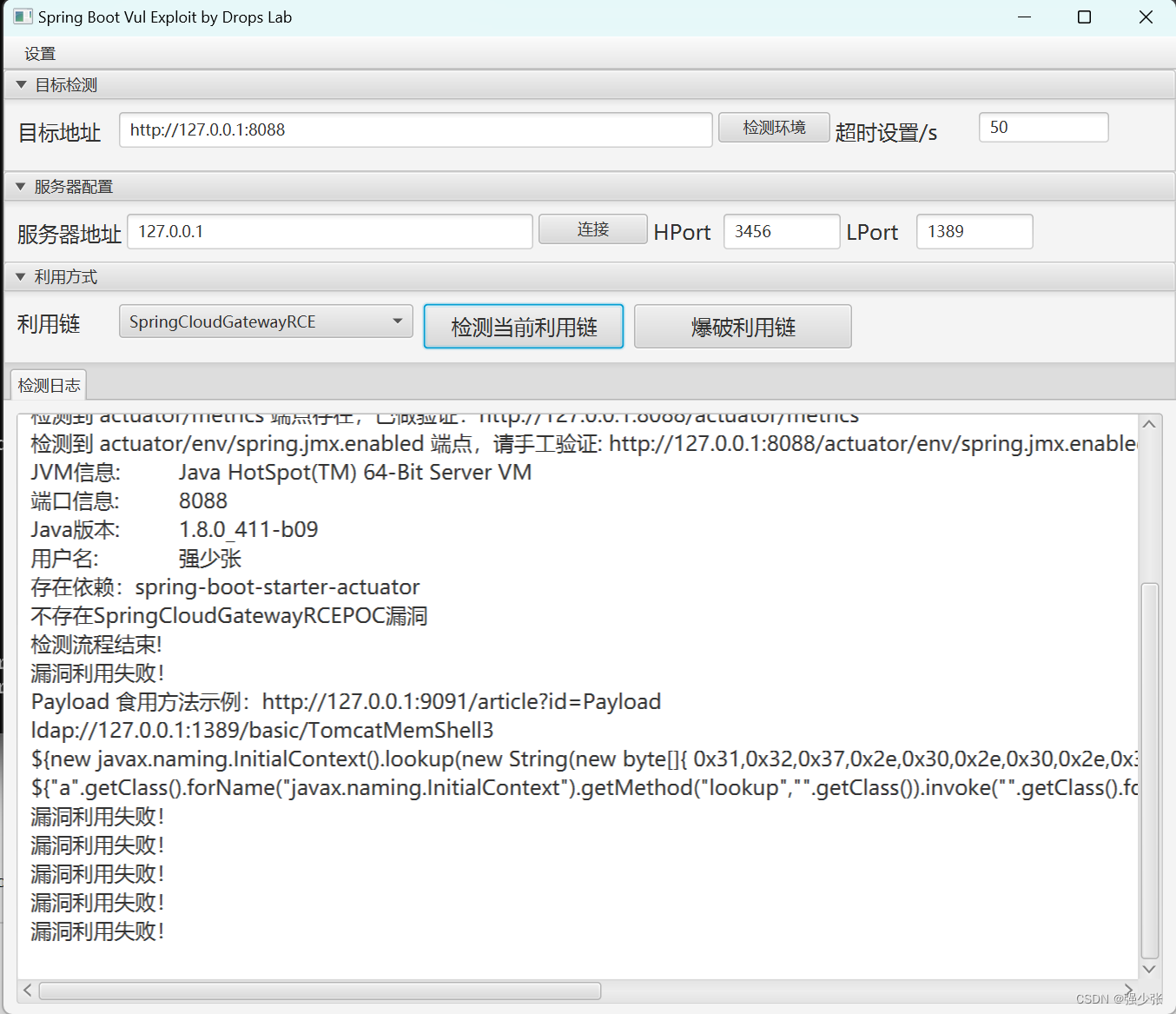Image resolution: width=1176 pixels, height=1014 pixels.
Task: Click the LPort field showing 1389
Action: pyautogui.click(x=974, y=232)
